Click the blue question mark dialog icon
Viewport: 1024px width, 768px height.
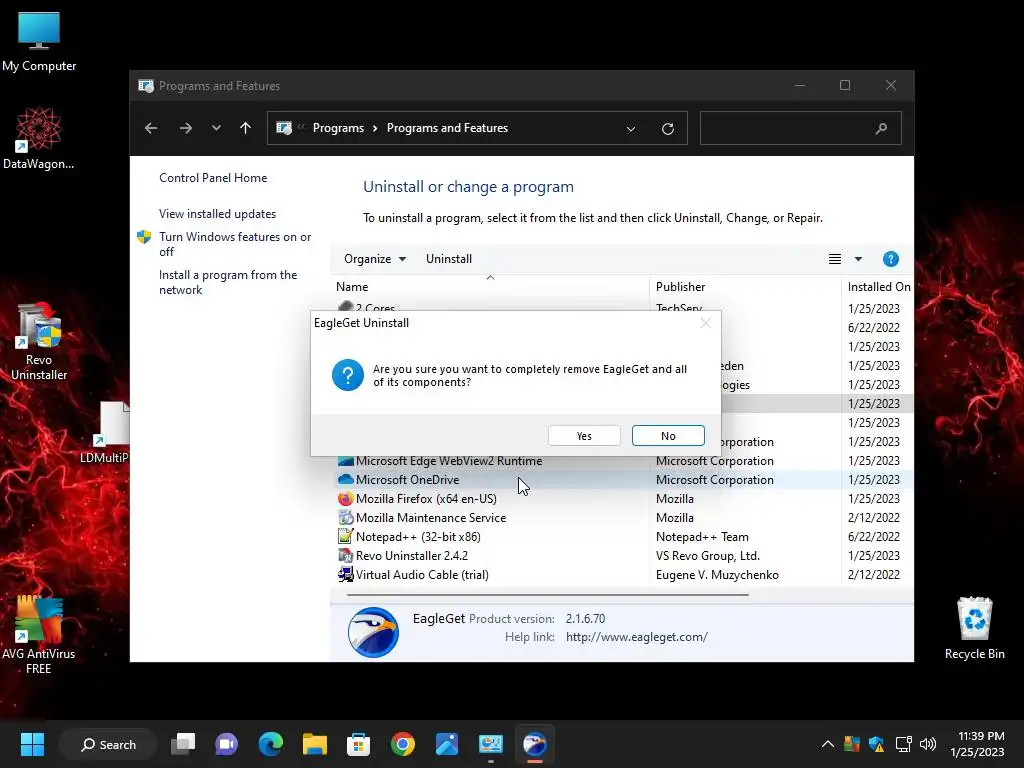pos(347,375)
